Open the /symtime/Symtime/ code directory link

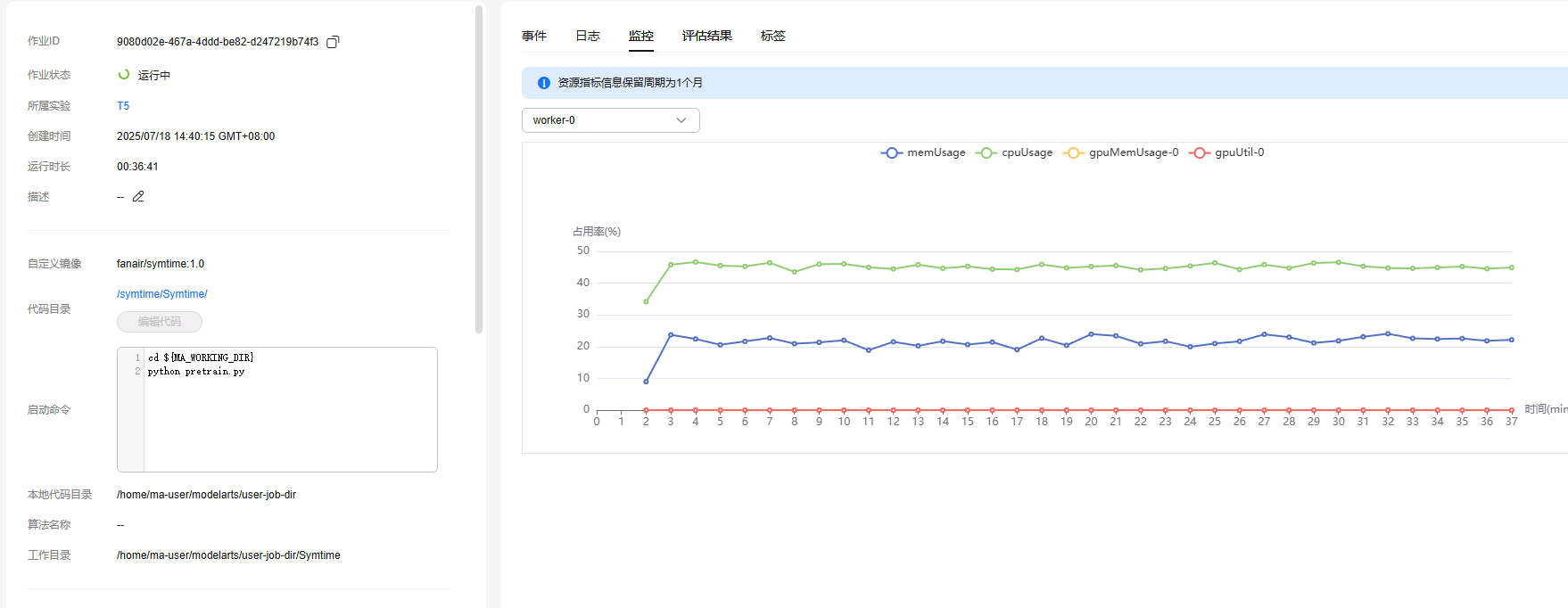[161, 294]
